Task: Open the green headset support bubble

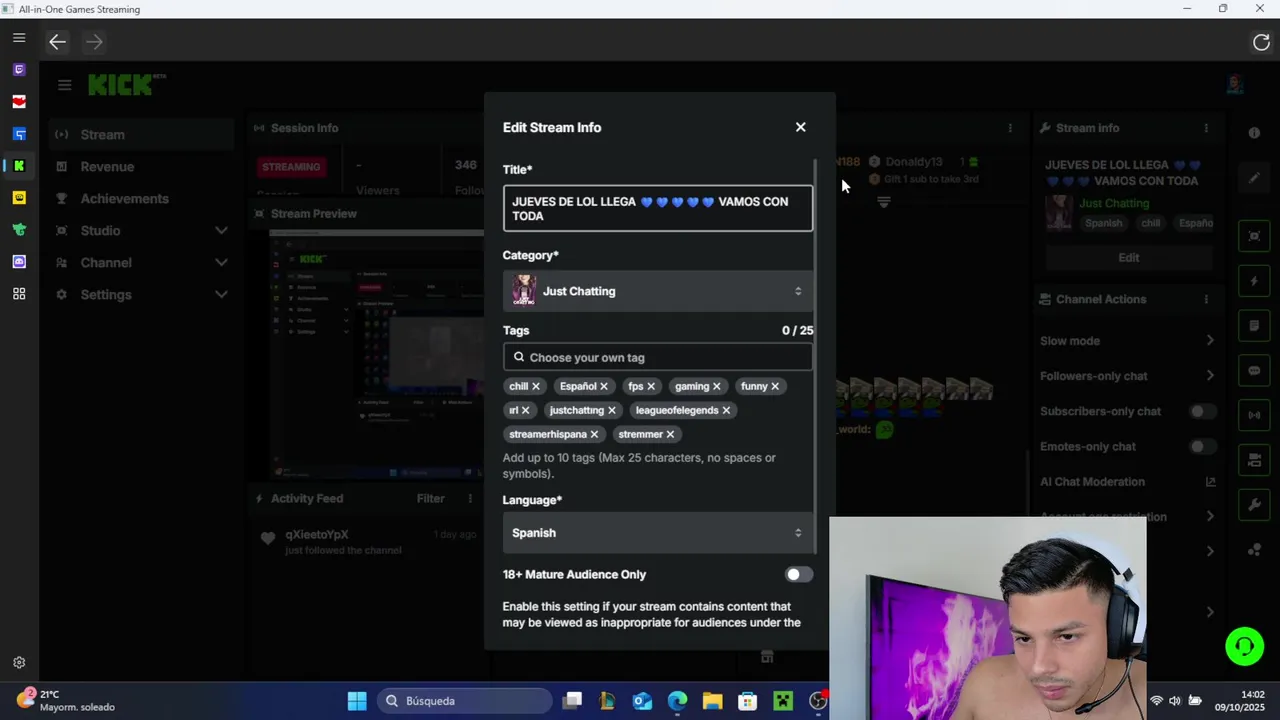Action: click(x=1245, y=646)
